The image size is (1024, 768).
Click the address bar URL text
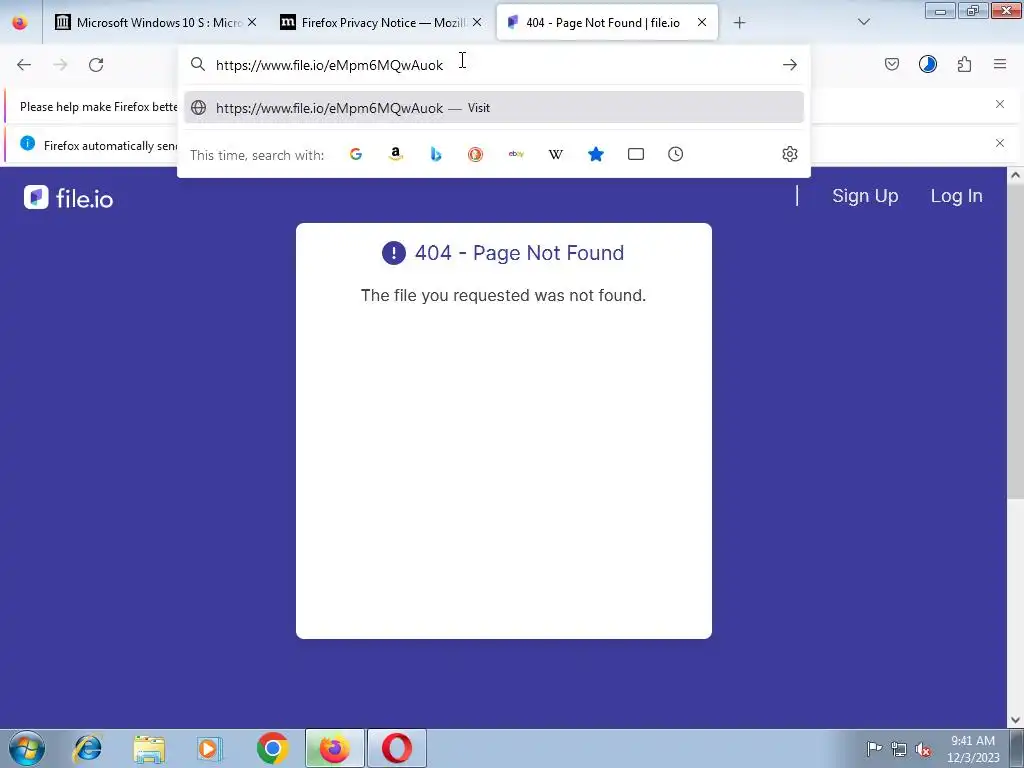[330, 65]
